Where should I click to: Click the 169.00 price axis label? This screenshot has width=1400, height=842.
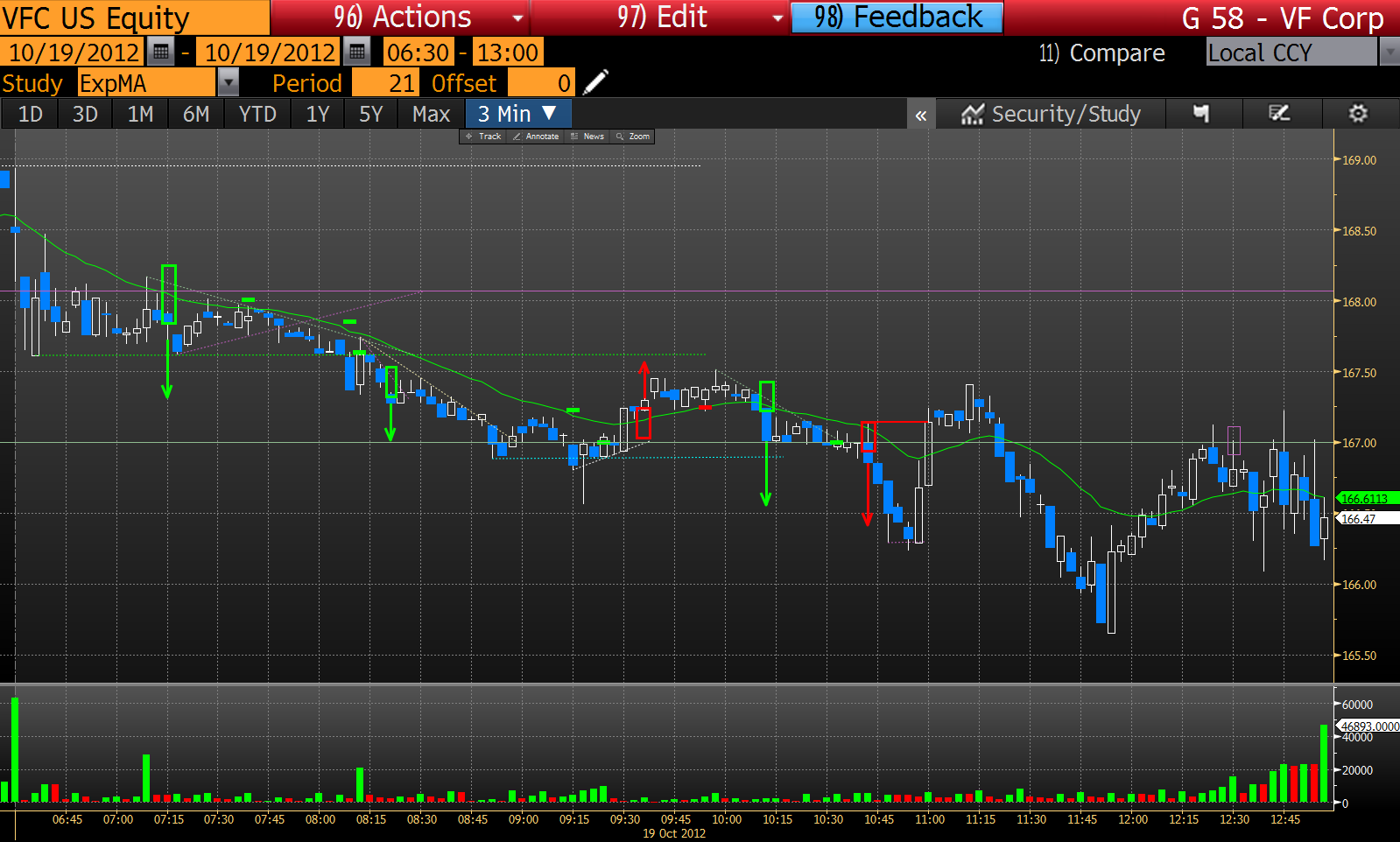click(1359, 160)
